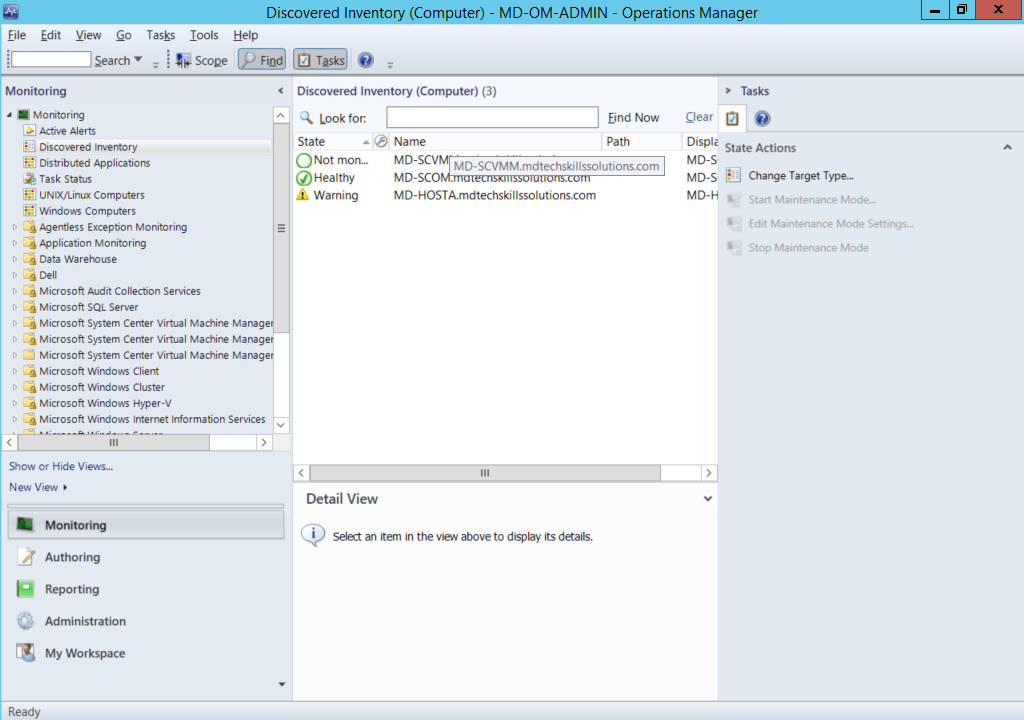The image size is (1024, 720).
Task: Click the Clear link
Action: click(699, 117)
